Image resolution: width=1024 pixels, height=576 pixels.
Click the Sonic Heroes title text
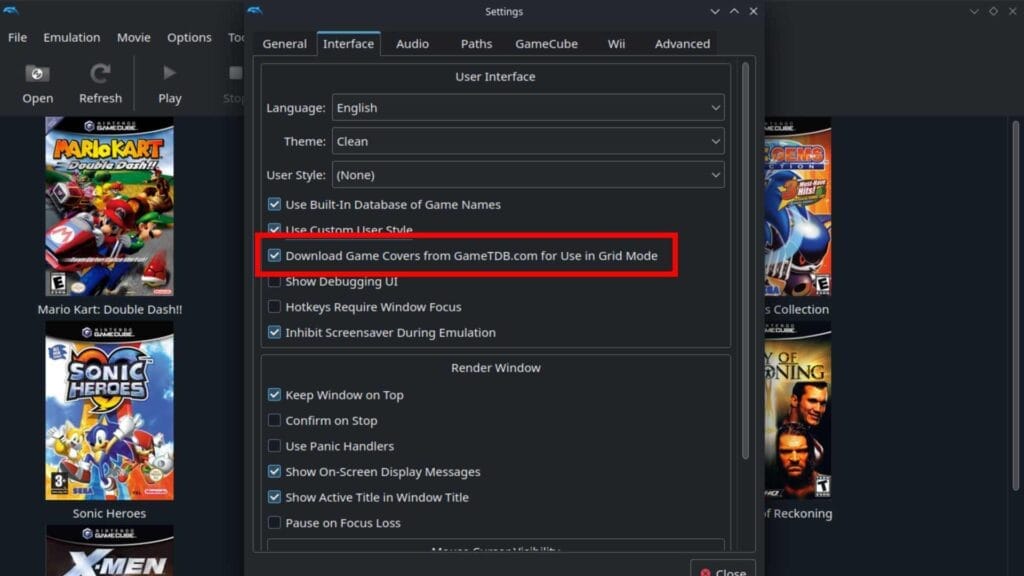click(110, 513)
